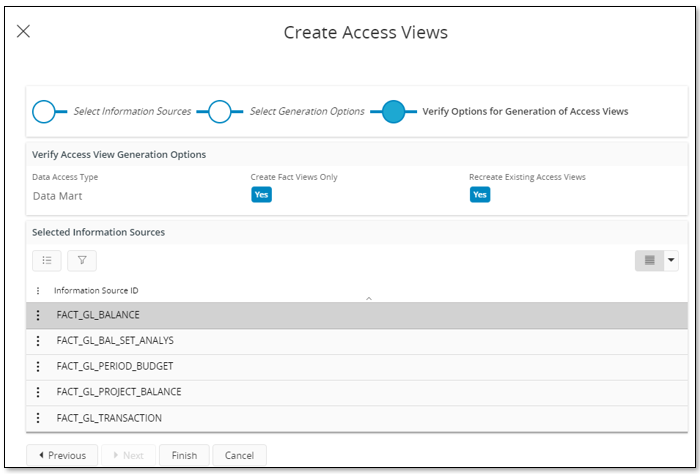Toggle Recreate Existing Access Views switch
The width and height of the screenshot is (700, 474).
(480, 195)
